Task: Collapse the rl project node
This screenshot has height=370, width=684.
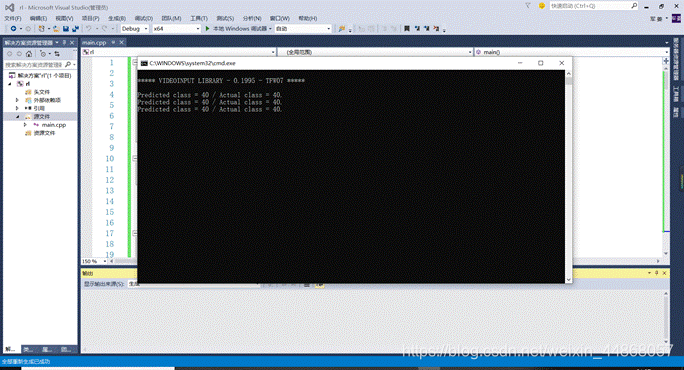Action: click(10, 84)
